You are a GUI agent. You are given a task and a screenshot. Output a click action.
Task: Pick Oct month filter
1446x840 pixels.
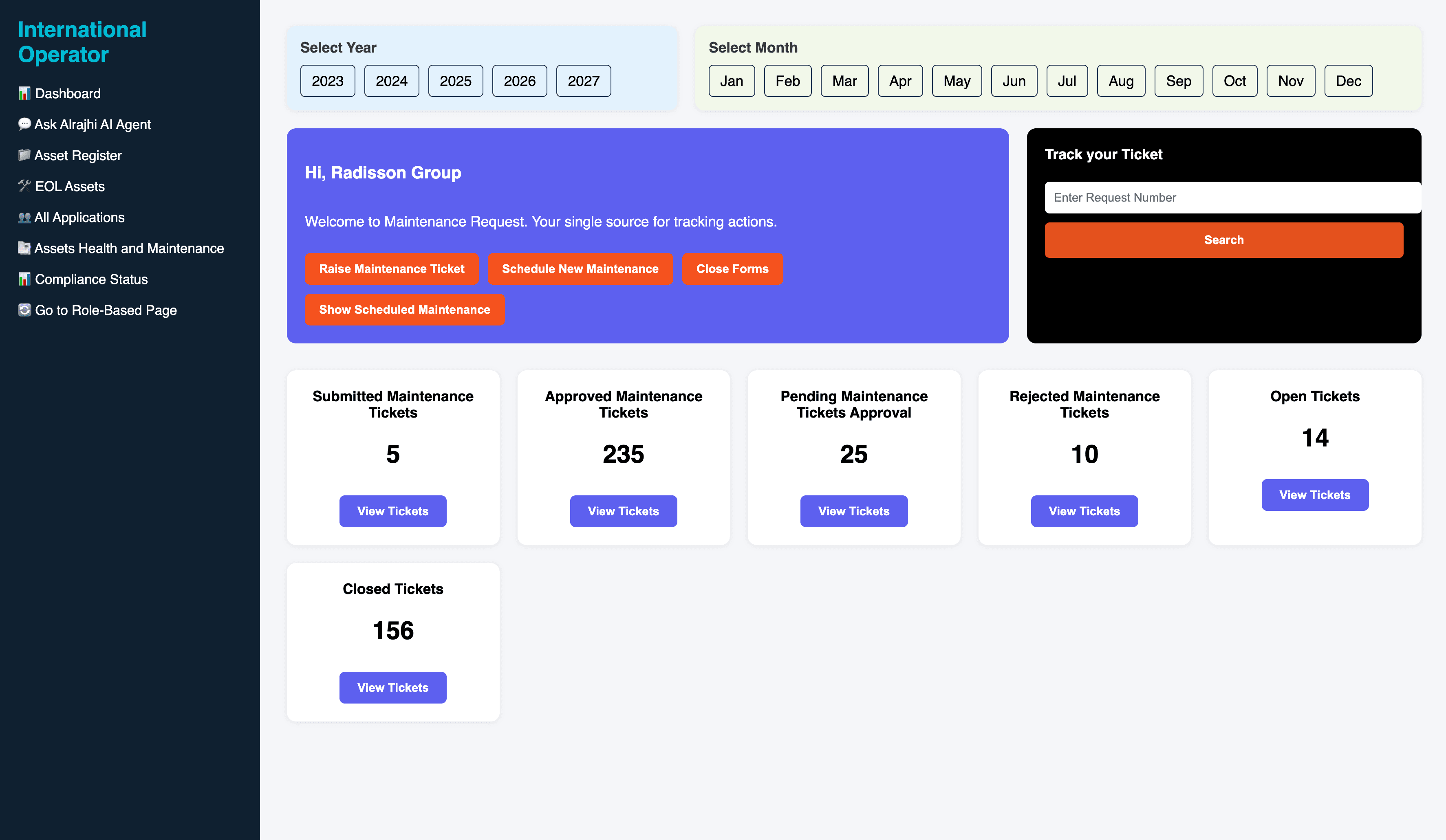pyautogui.click(x=1235, y=81)
